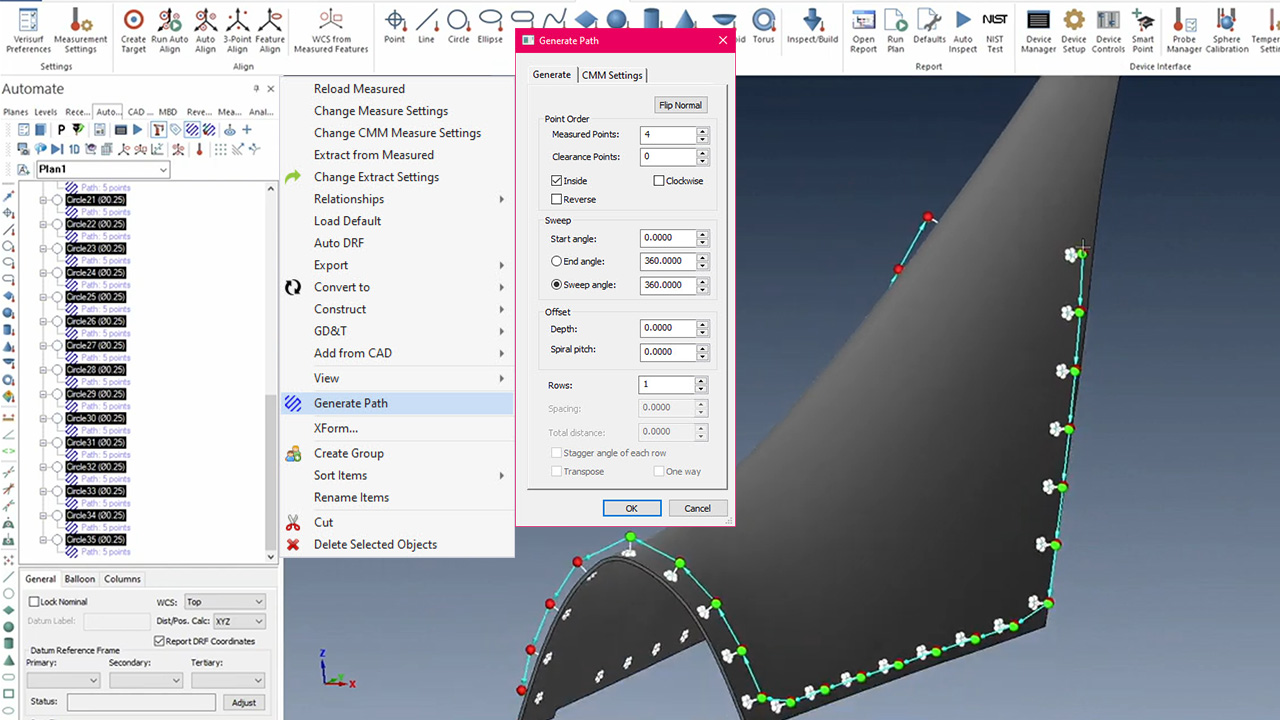Click the Run Plan icon
The image size is (1280, 720).
(896, 31)
